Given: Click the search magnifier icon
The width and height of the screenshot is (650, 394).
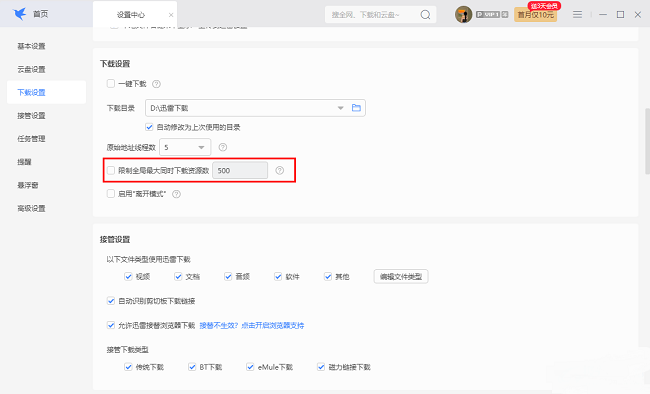Looking at the screenshot, I should (425, 15).
